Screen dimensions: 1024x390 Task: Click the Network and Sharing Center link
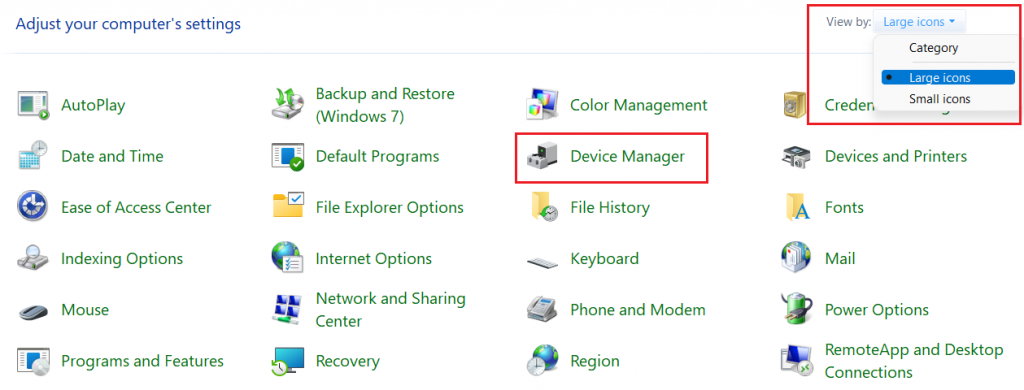pyautogui.click(x=391, y=310)
